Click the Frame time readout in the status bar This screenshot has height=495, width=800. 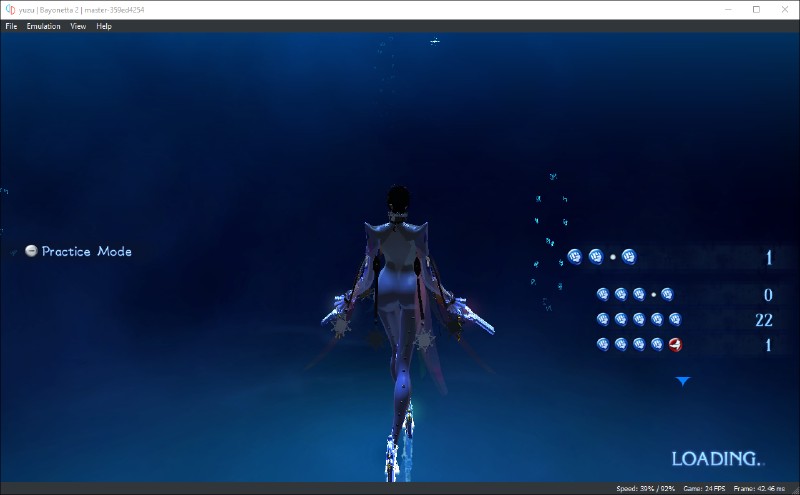click(x=759, y=489)
